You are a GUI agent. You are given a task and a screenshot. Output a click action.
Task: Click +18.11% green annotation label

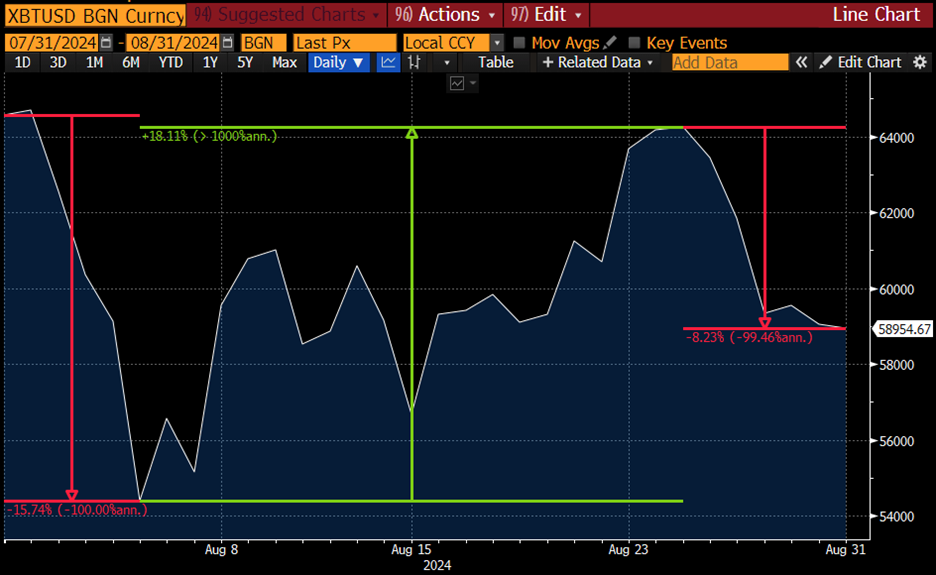pos(209,136)
